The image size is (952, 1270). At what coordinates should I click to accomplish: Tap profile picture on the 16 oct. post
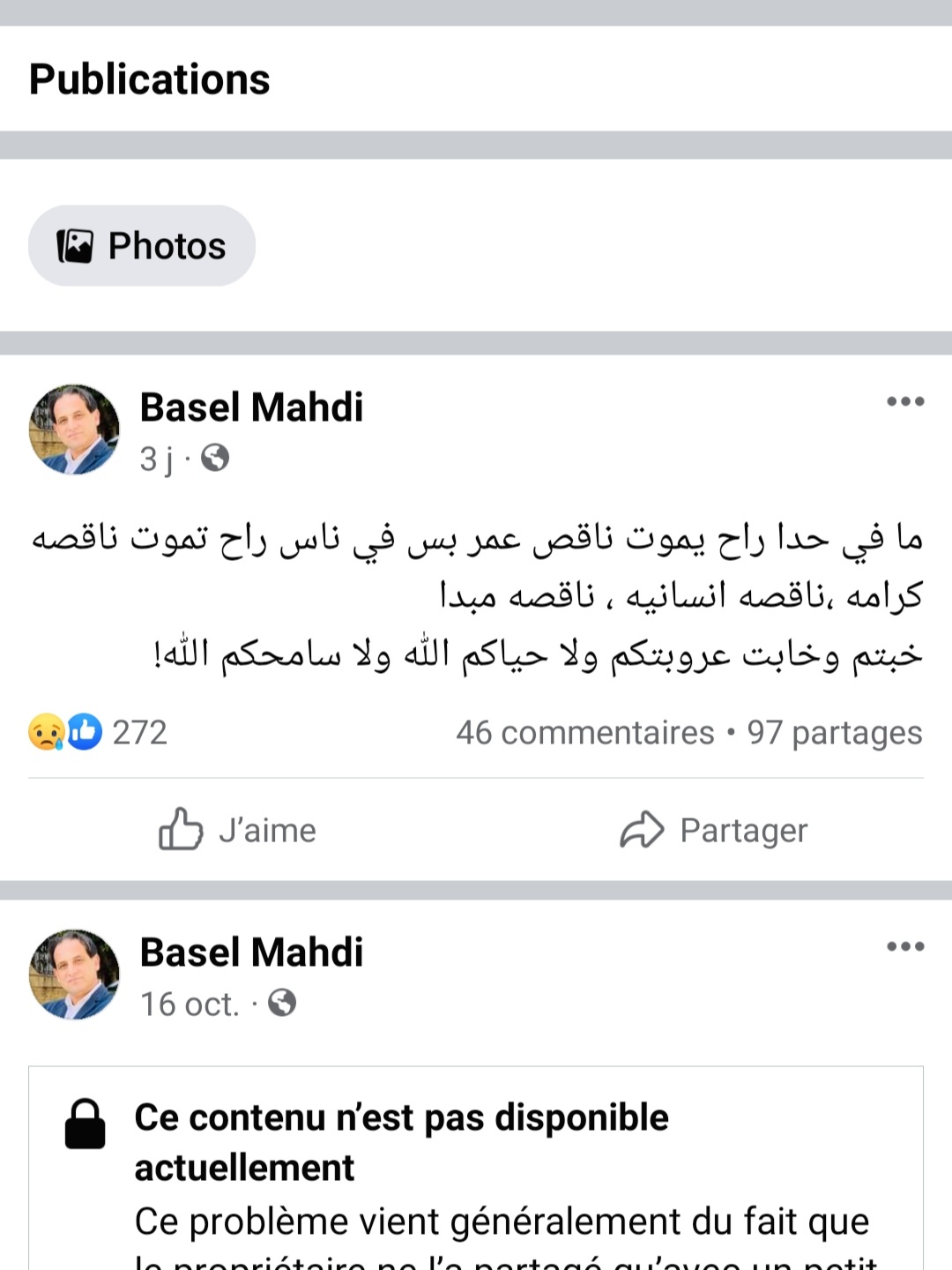coord(74,975)
